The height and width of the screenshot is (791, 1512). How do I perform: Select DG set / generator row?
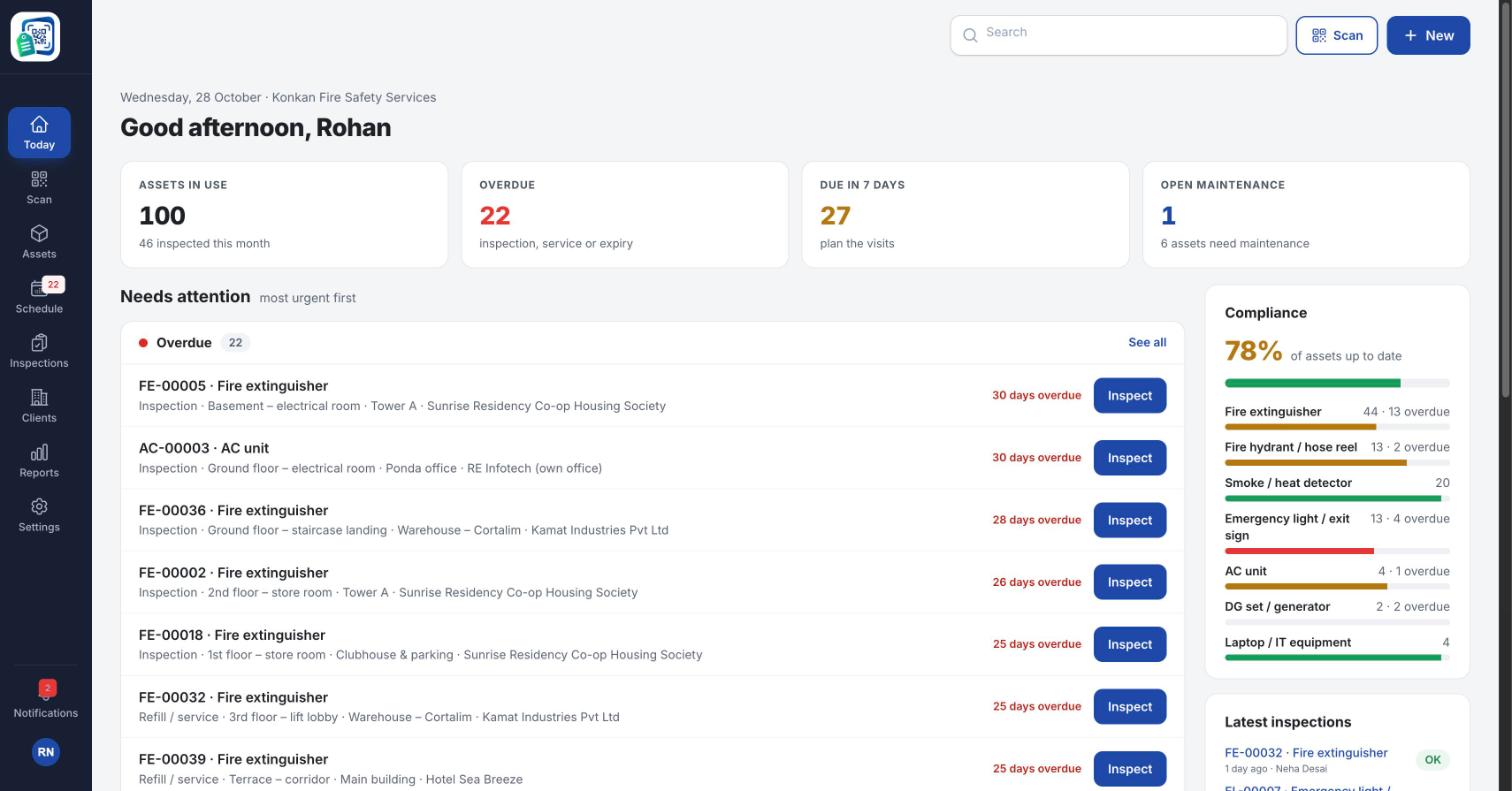(1337, 612)
